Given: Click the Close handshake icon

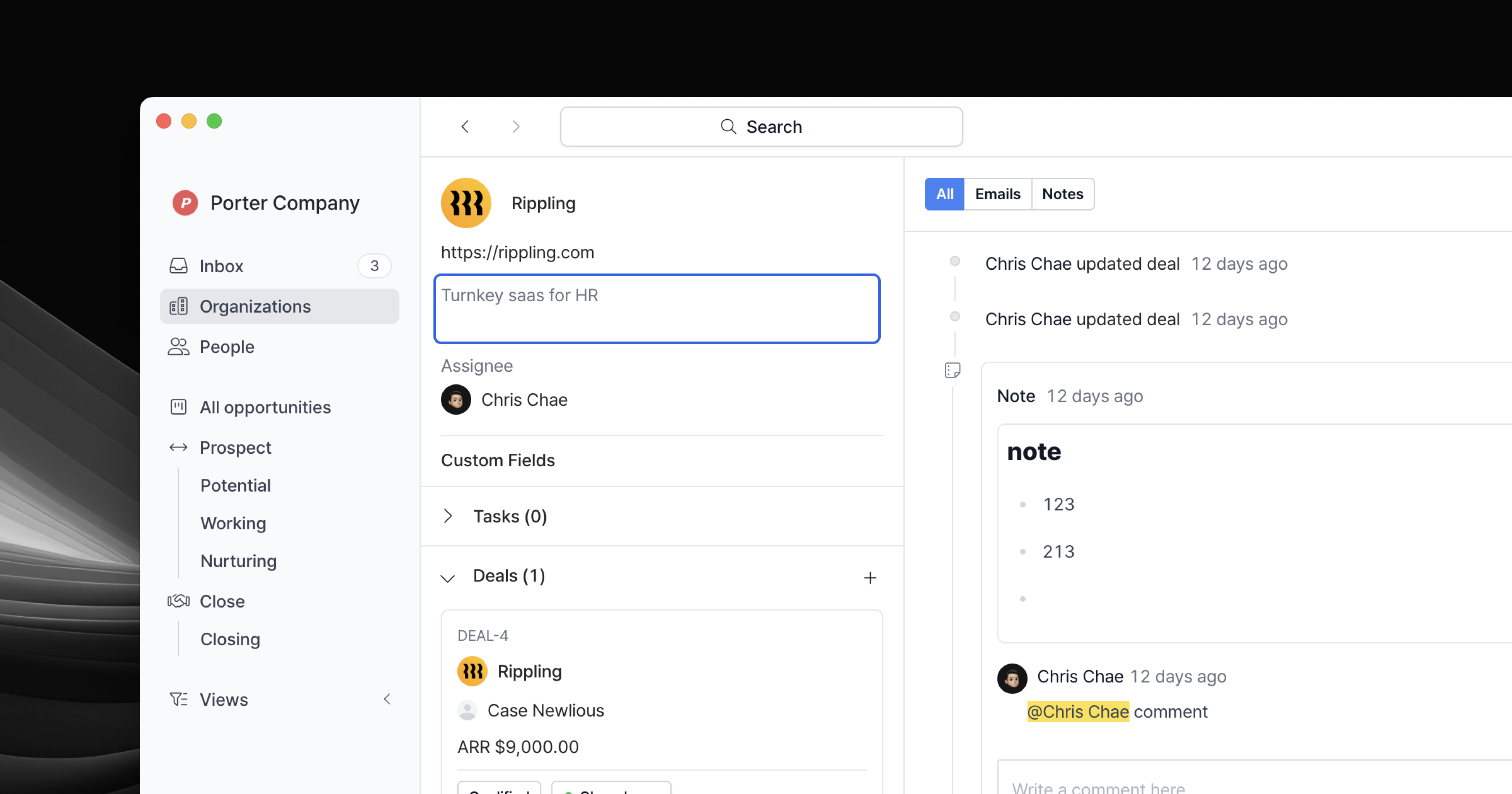Looking at the screenshot, I should click(178, 601).
